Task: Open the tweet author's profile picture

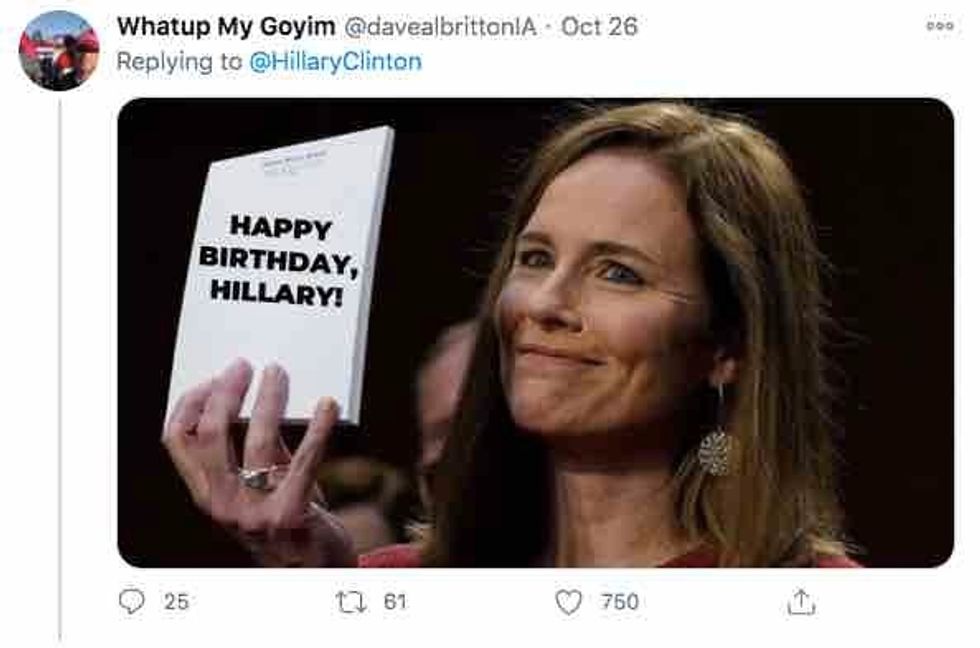Action: coord(59,50)
